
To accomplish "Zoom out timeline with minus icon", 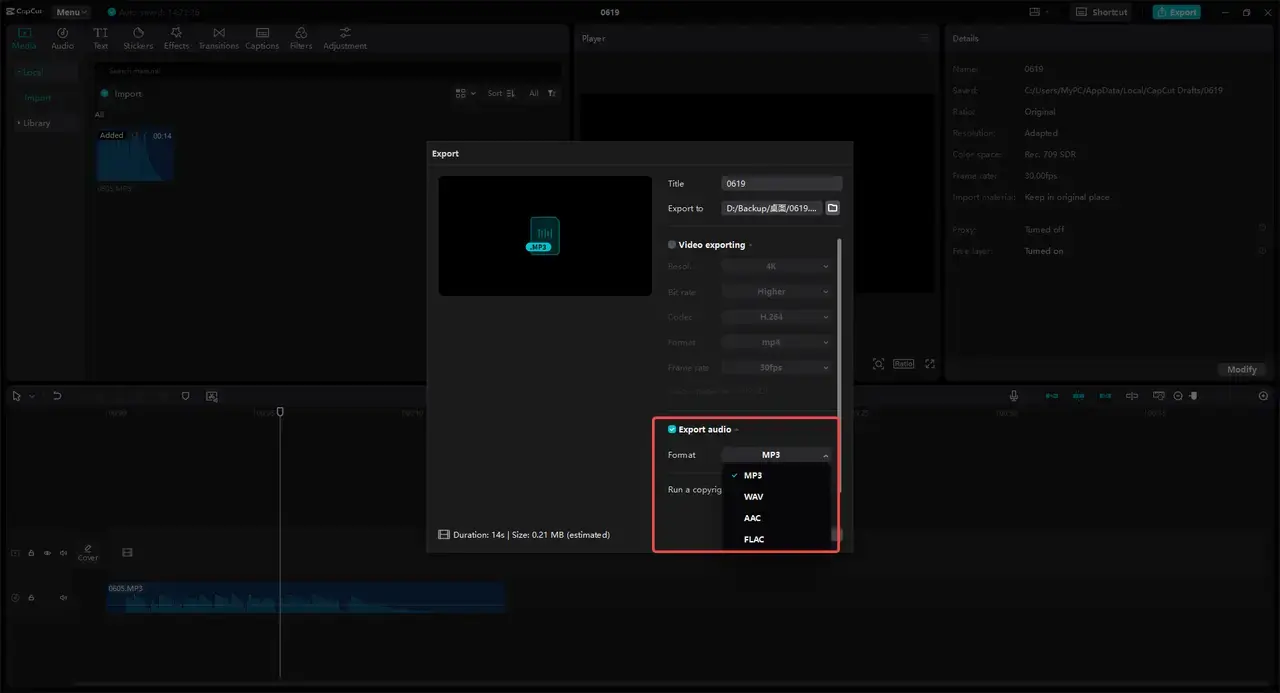I will tap(1178, 396).
